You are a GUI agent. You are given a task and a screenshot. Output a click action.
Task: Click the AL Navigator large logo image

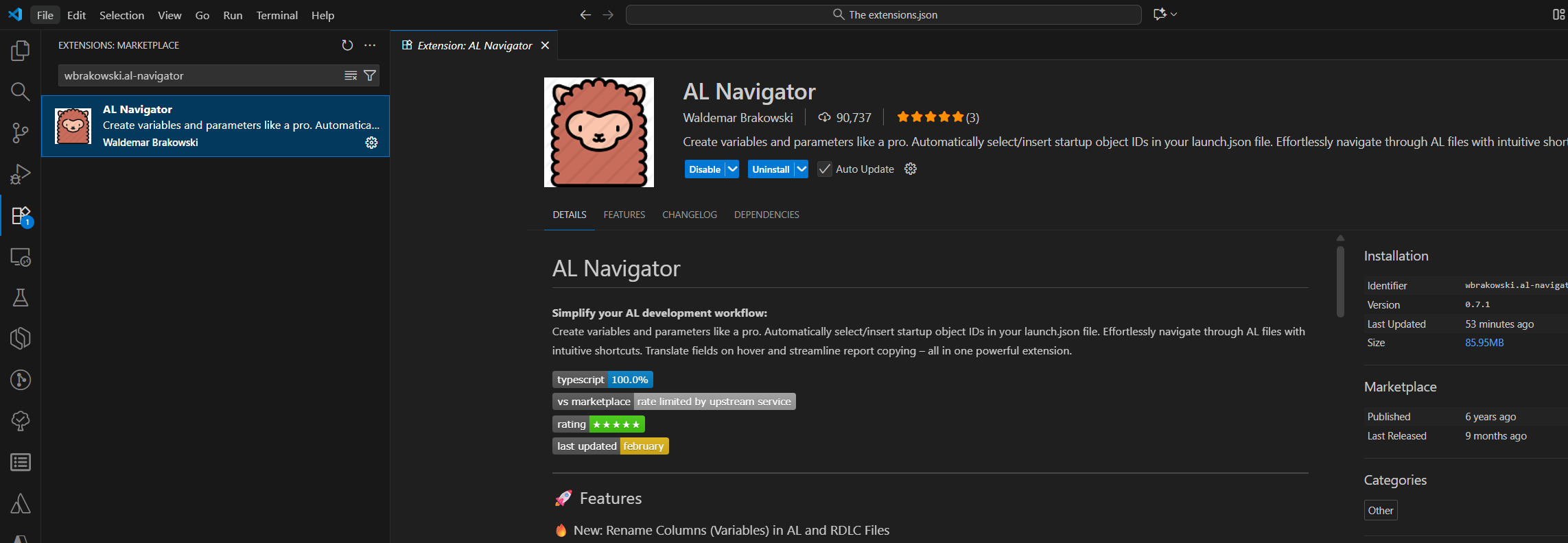(599, 132)
